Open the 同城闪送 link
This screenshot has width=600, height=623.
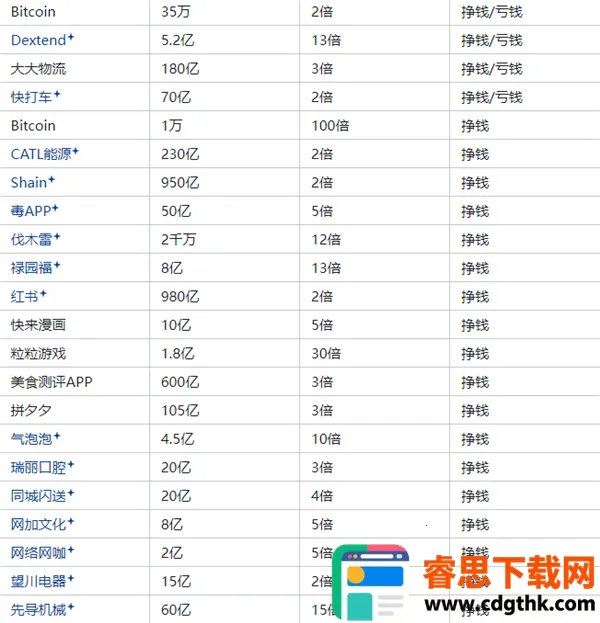click(43, 495)
